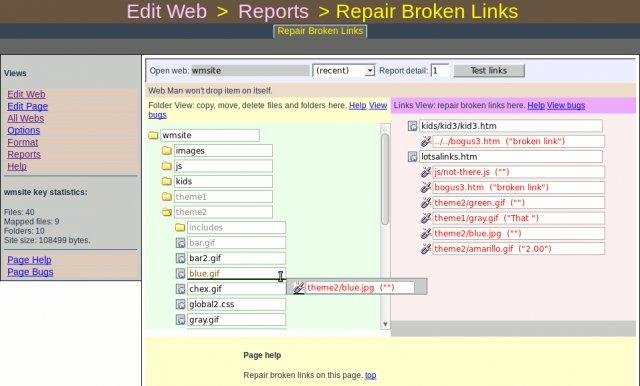The width and height of the screenshot is (640, 386).
Task: Click the images folder icon
Action: [x=167, y=151]
